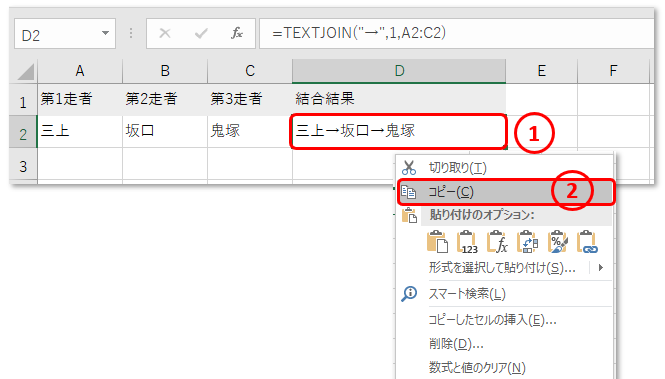This screenshot has height=379, width=665.
Task: Click cell containing 鬼塚
Action: coord(250,131)
